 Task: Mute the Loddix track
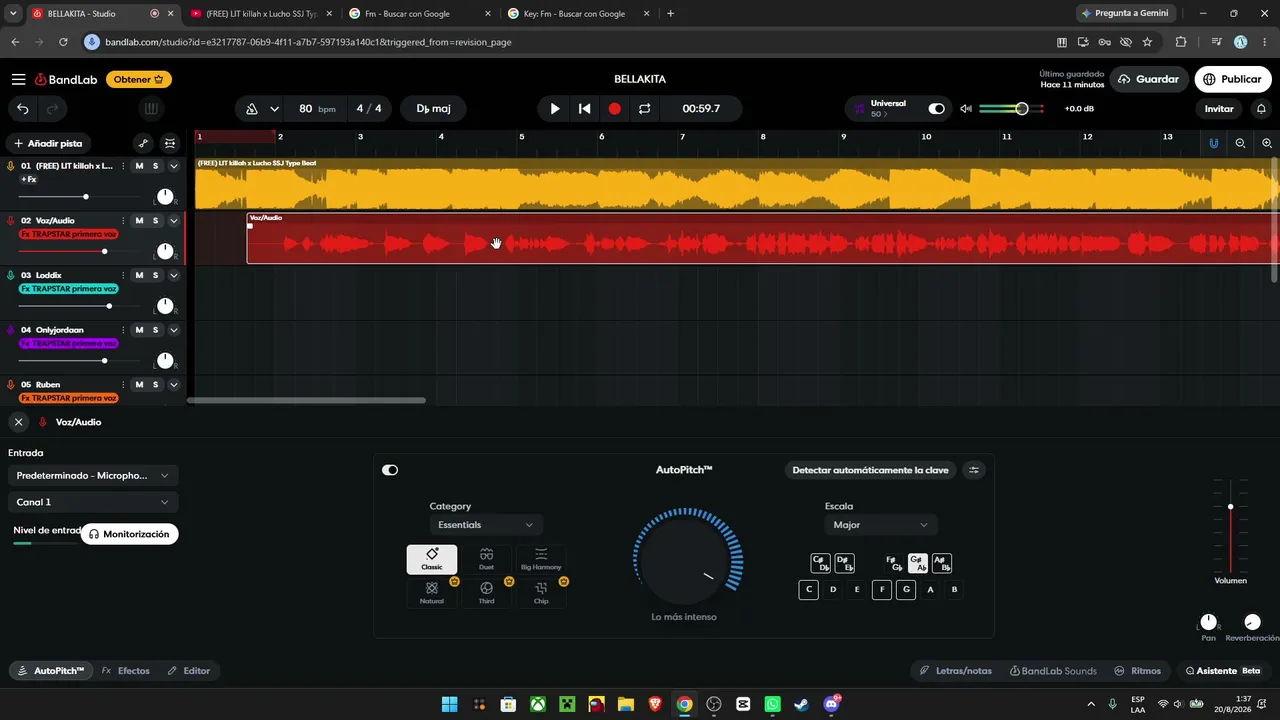(x=139, y=275)
